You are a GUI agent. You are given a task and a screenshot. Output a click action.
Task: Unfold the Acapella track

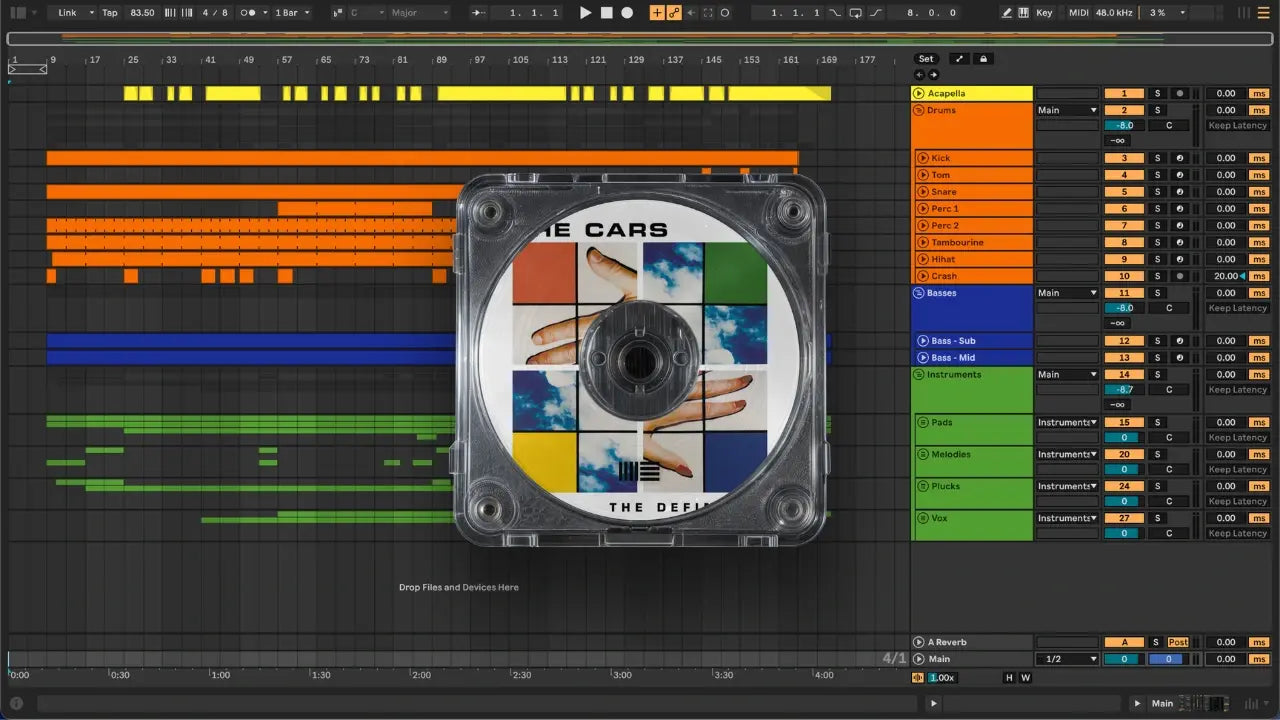tap(919, 93)
